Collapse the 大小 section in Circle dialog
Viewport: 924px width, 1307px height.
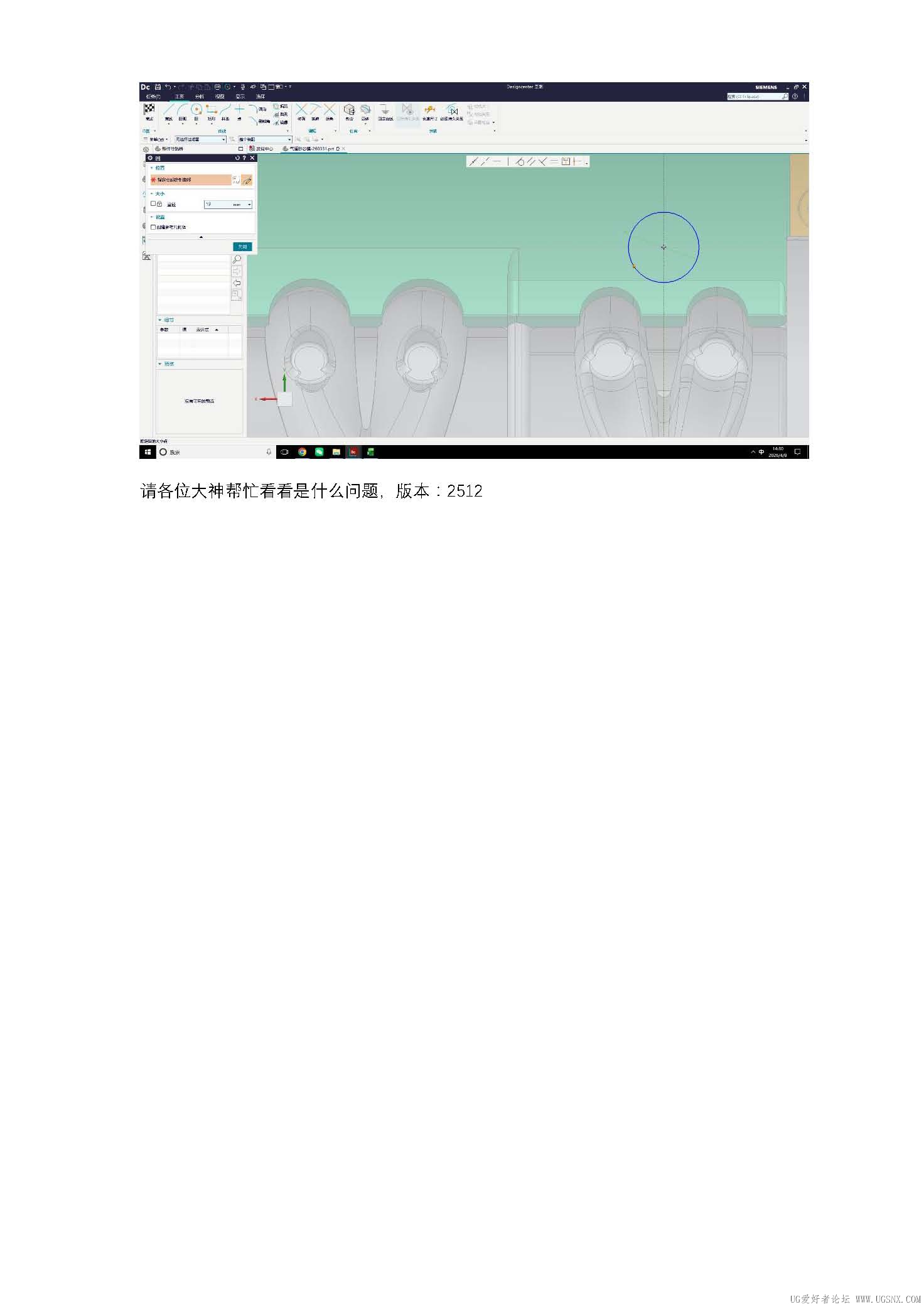pyautogui.click(x=151, y=193)
